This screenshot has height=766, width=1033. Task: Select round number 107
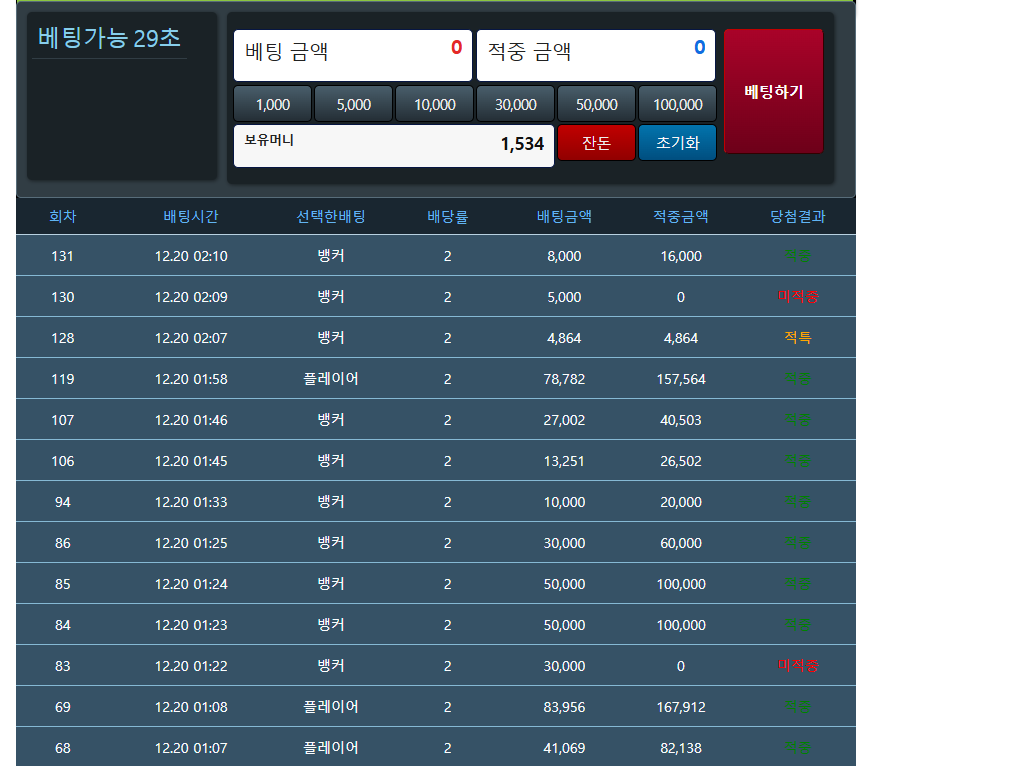tap(63, 420)
